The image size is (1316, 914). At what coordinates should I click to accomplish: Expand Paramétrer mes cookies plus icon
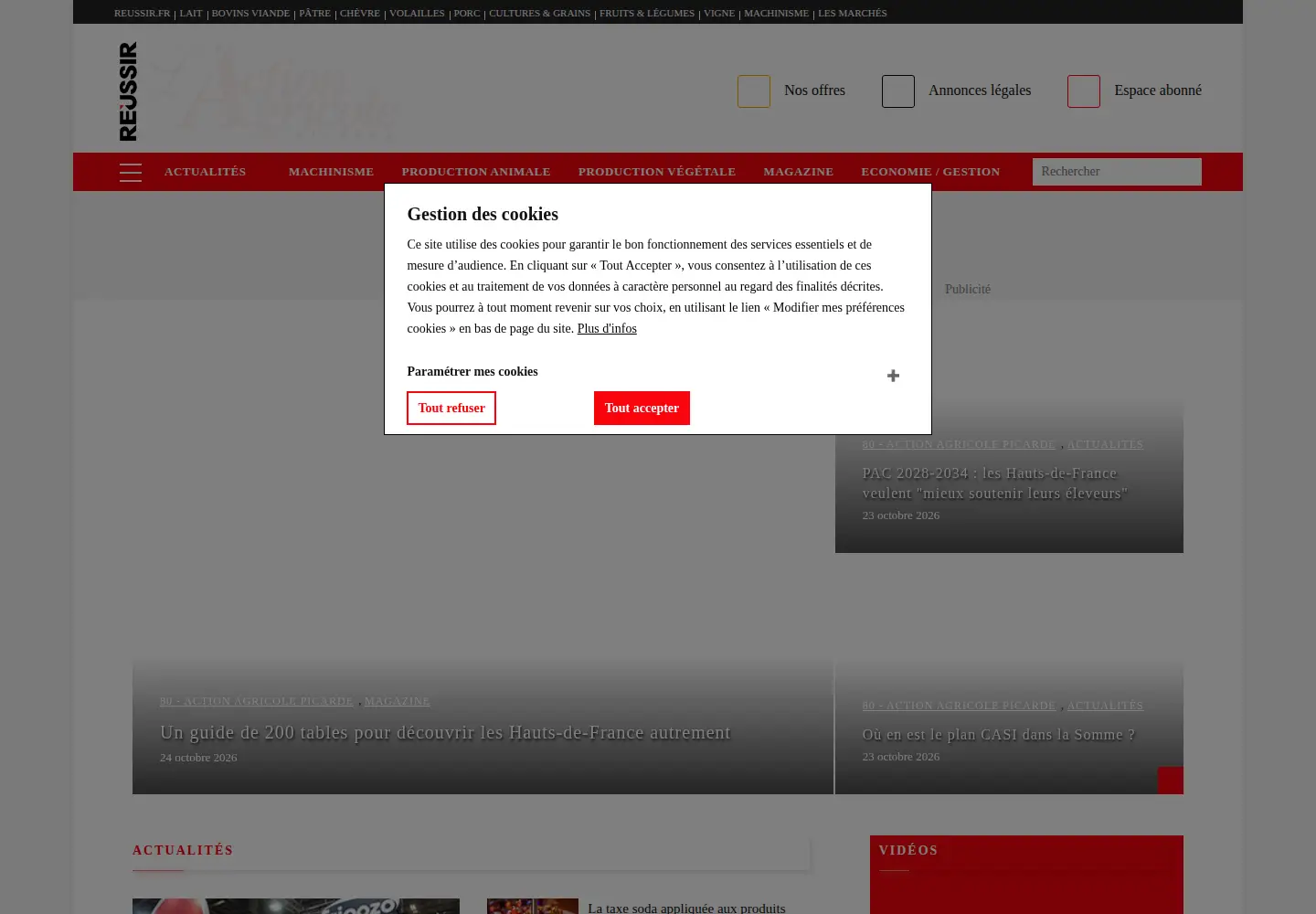pyautogui.click(x=893, y=376)
